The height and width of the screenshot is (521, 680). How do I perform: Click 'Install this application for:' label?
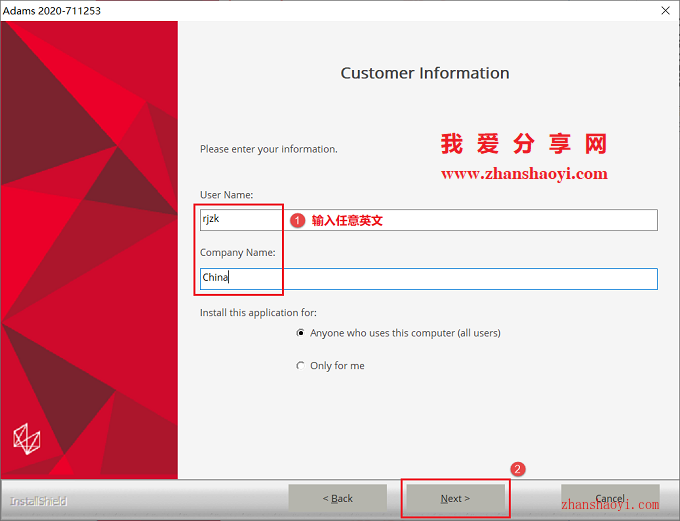[258, 313]
